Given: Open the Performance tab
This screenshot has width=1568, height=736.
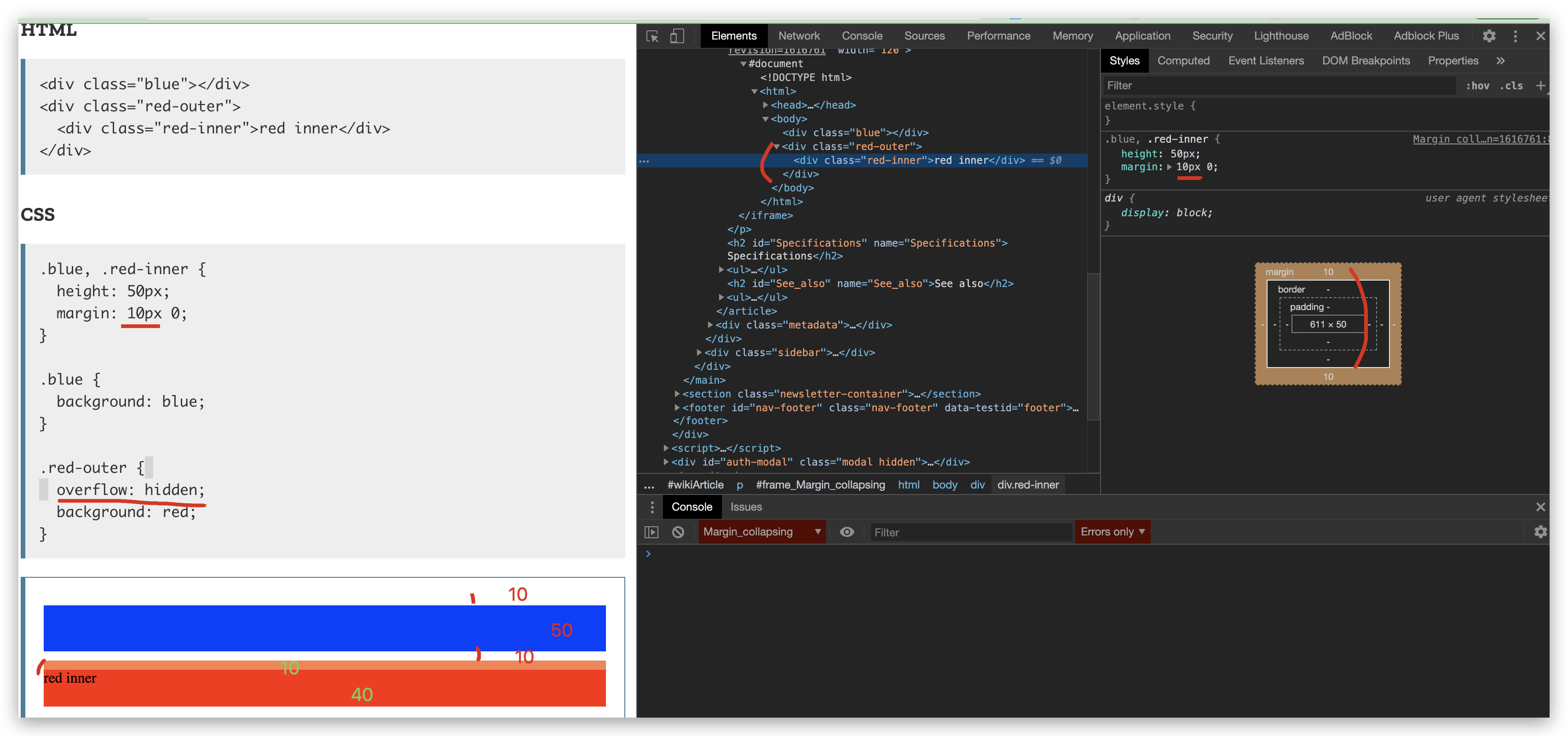Looking at the screenshot, I should pos(998,36).
